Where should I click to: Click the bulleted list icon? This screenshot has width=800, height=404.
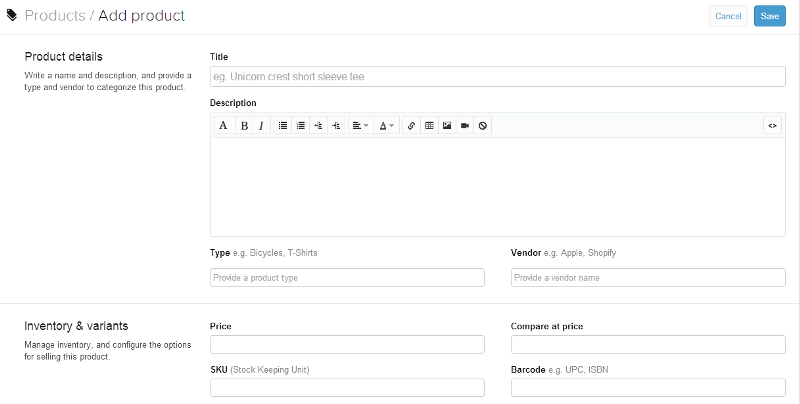pyautogui.click(x=283, y=126)
